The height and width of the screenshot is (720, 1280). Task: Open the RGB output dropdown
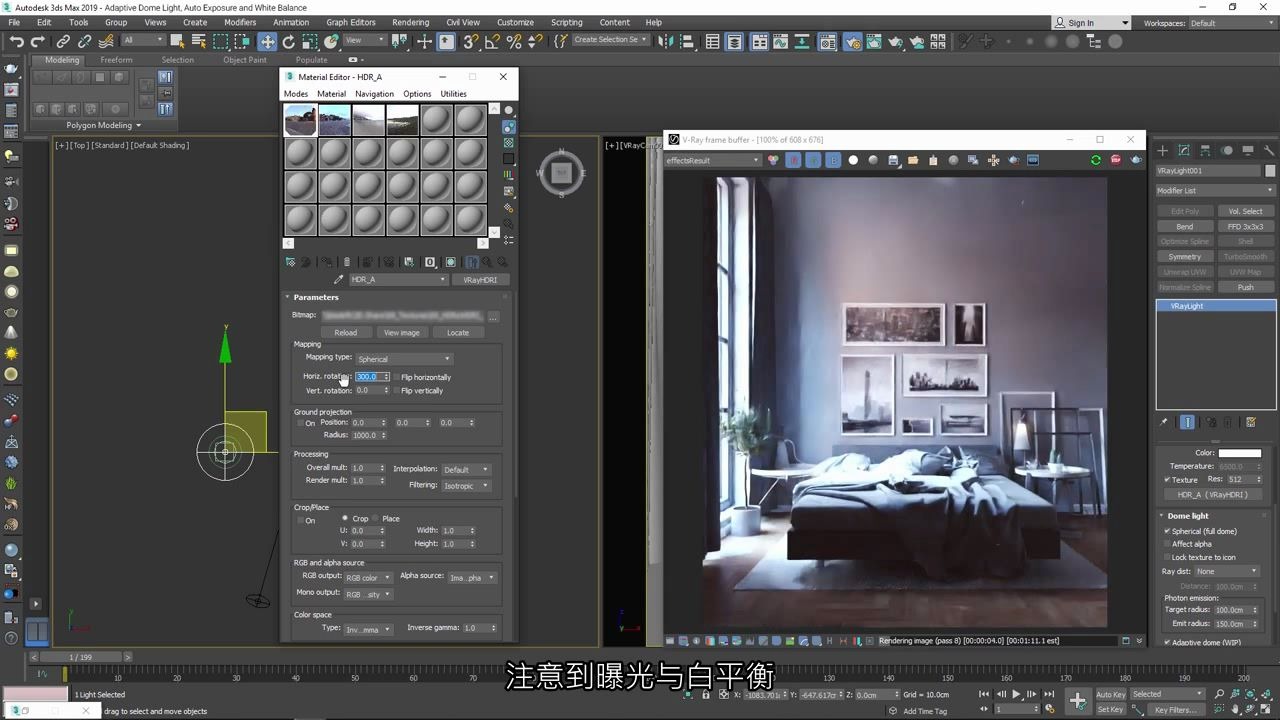[x=367, y=577]
